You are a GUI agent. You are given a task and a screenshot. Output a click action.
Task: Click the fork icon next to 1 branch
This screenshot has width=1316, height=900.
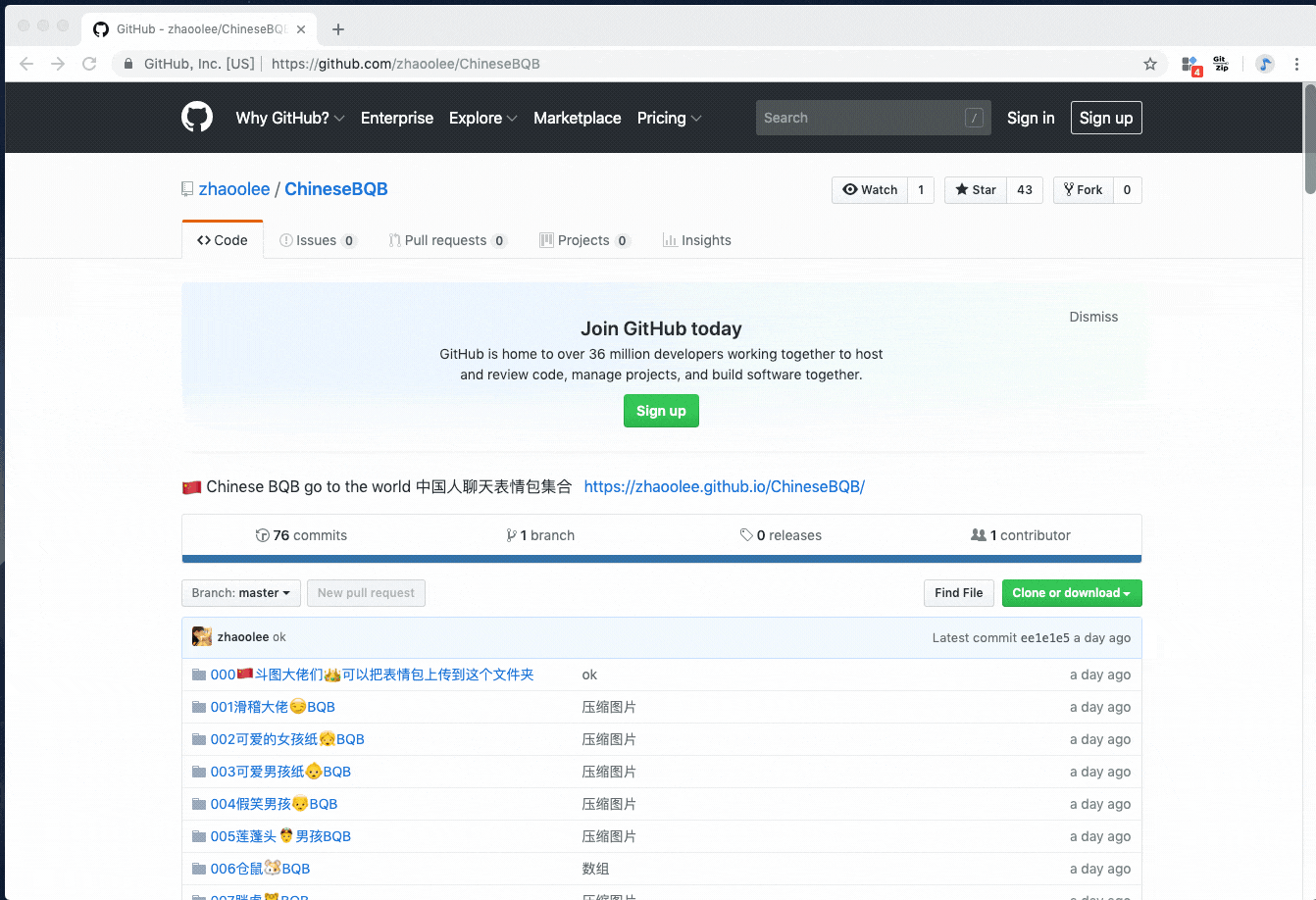(511, 534)
